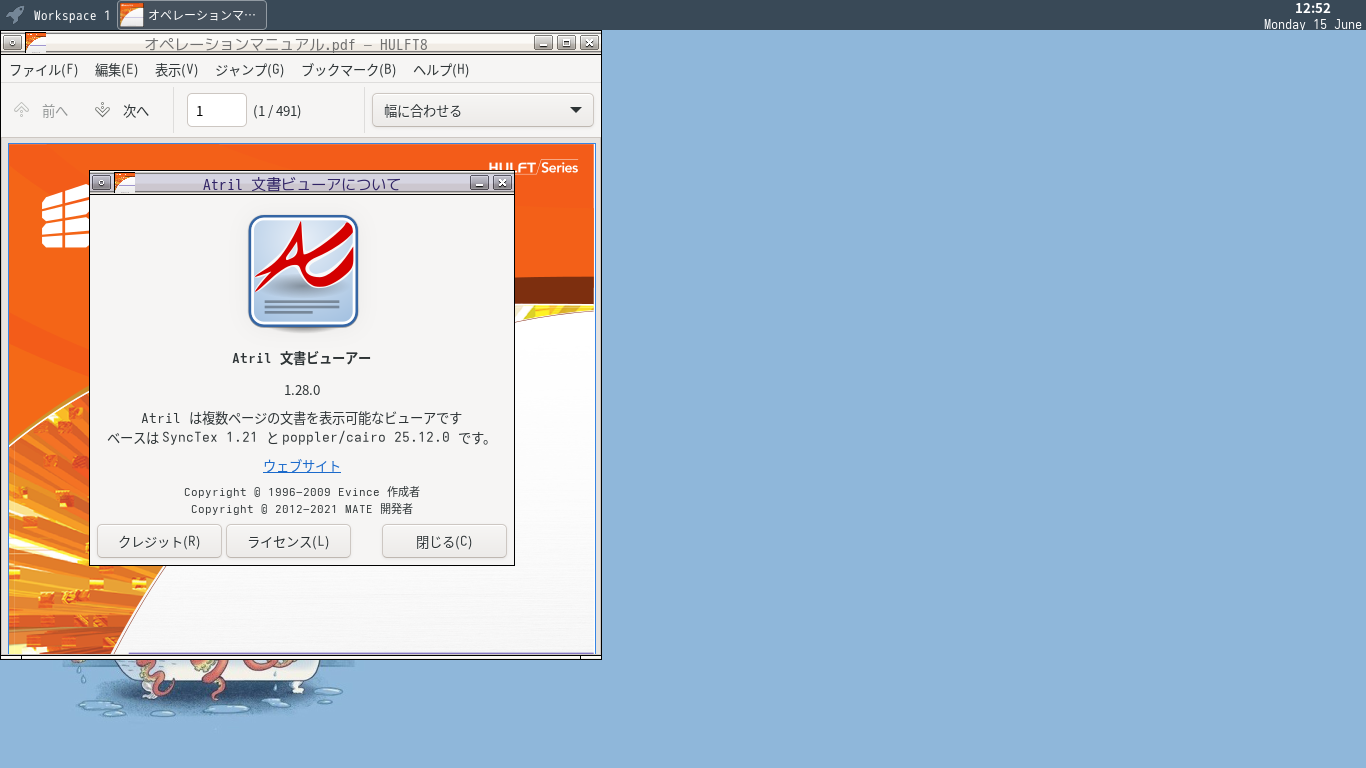Screen dimensions: 1366x768
Task: Open the ジャンプ(G) menu
Action: [x=250, y=70]
